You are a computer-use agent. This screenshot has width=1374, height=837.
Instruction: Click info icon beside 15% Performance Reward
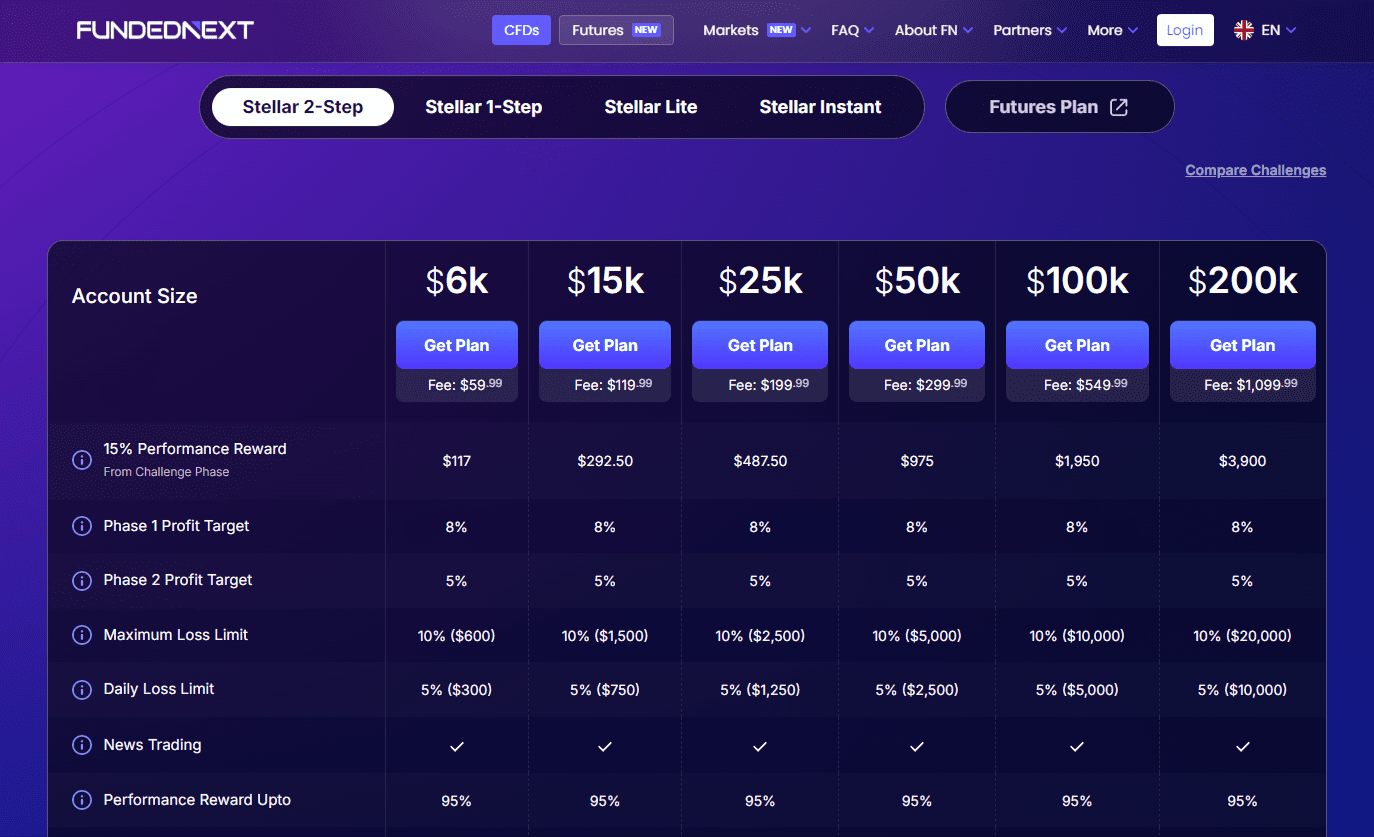point(82,460)
